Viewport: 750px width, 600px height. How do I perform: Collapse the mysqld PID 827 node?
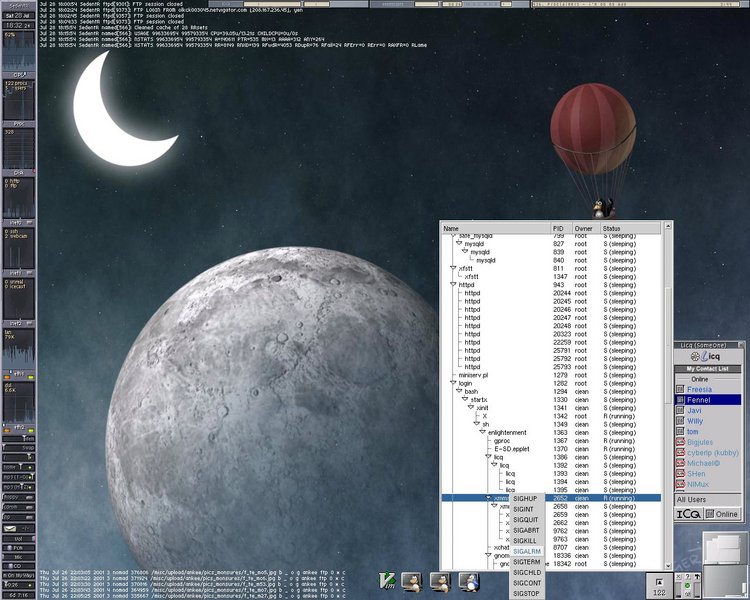click(x=459, y=244)
